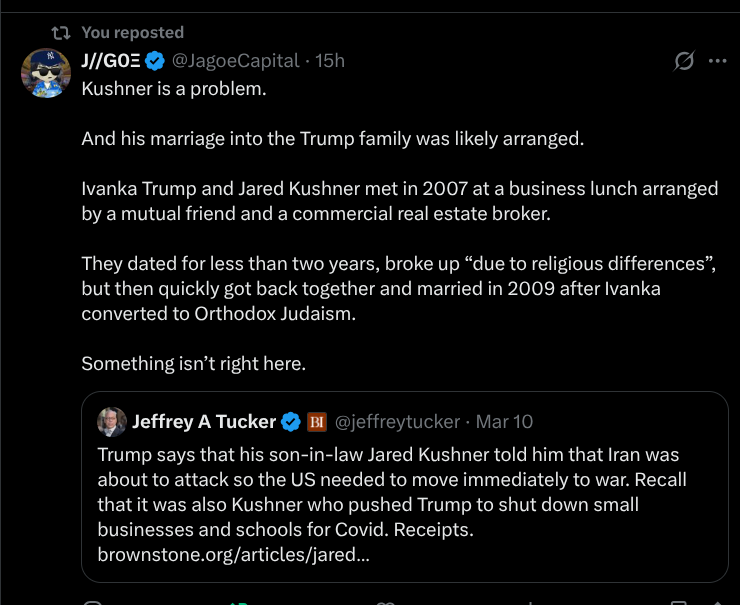Image resolution: width=740 pixels, height=605 pixels.
Task: Click the verified badge beside Jeffrey A Tucker
Action: point(291,422)
